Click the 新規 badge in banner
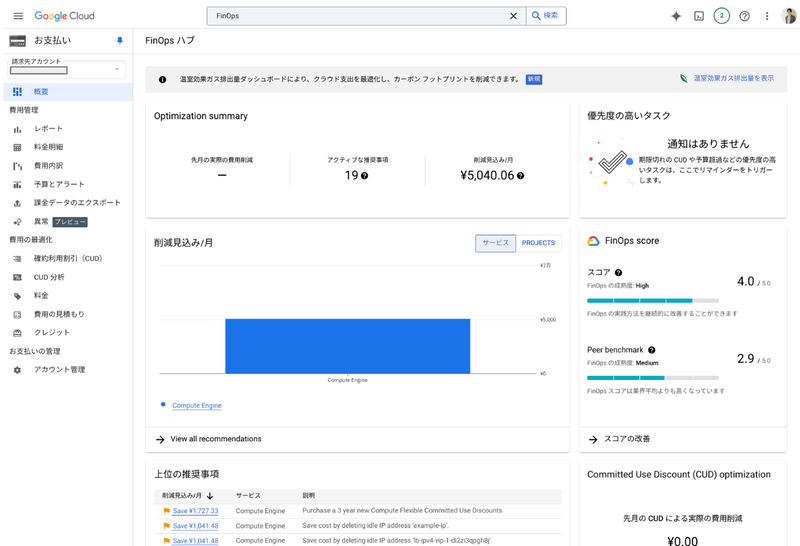Image resolution: width=800 pixels, height=546 pixels. [534, 79]
